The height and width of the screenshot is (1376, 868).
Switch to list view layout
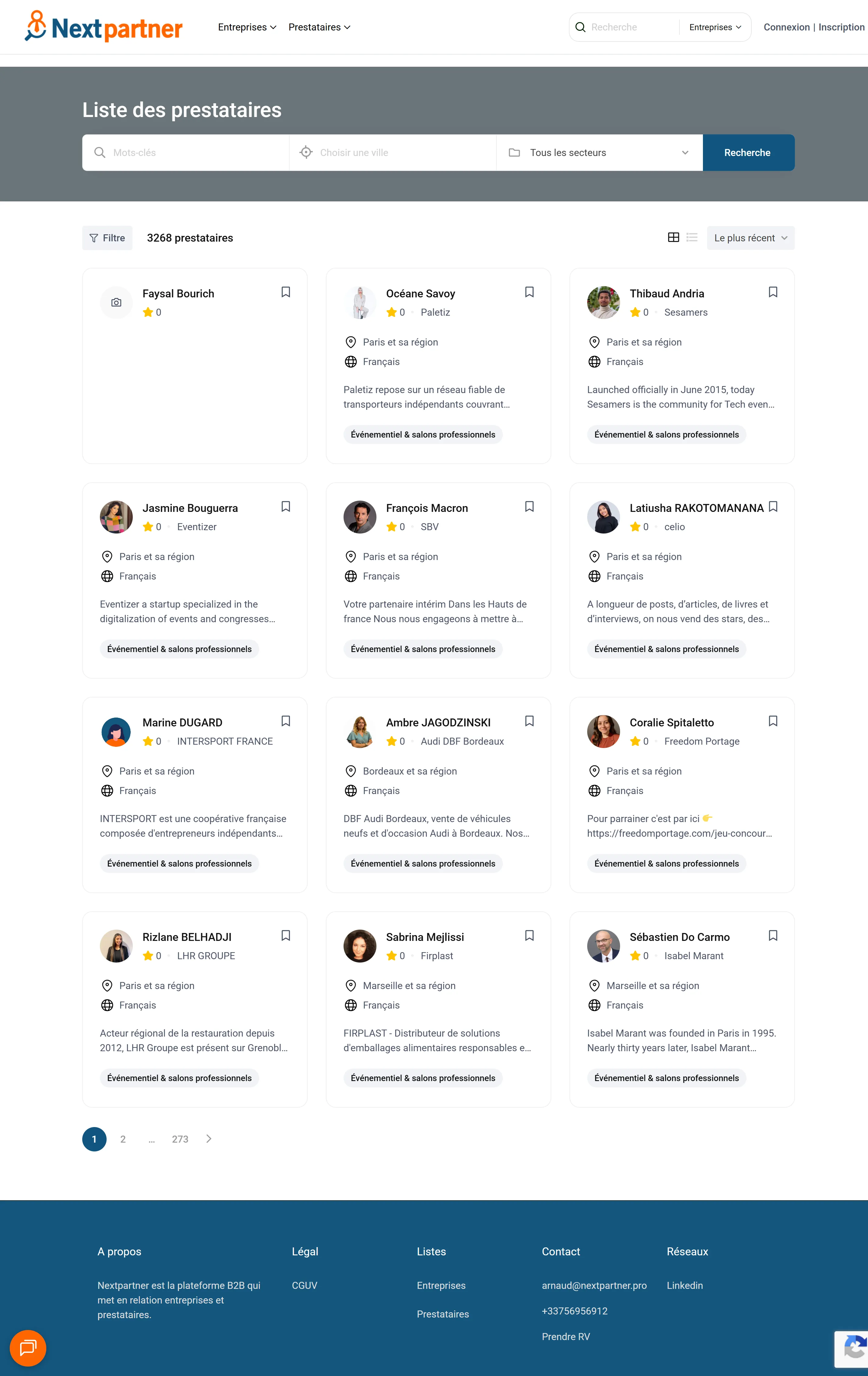coord(692,238)
